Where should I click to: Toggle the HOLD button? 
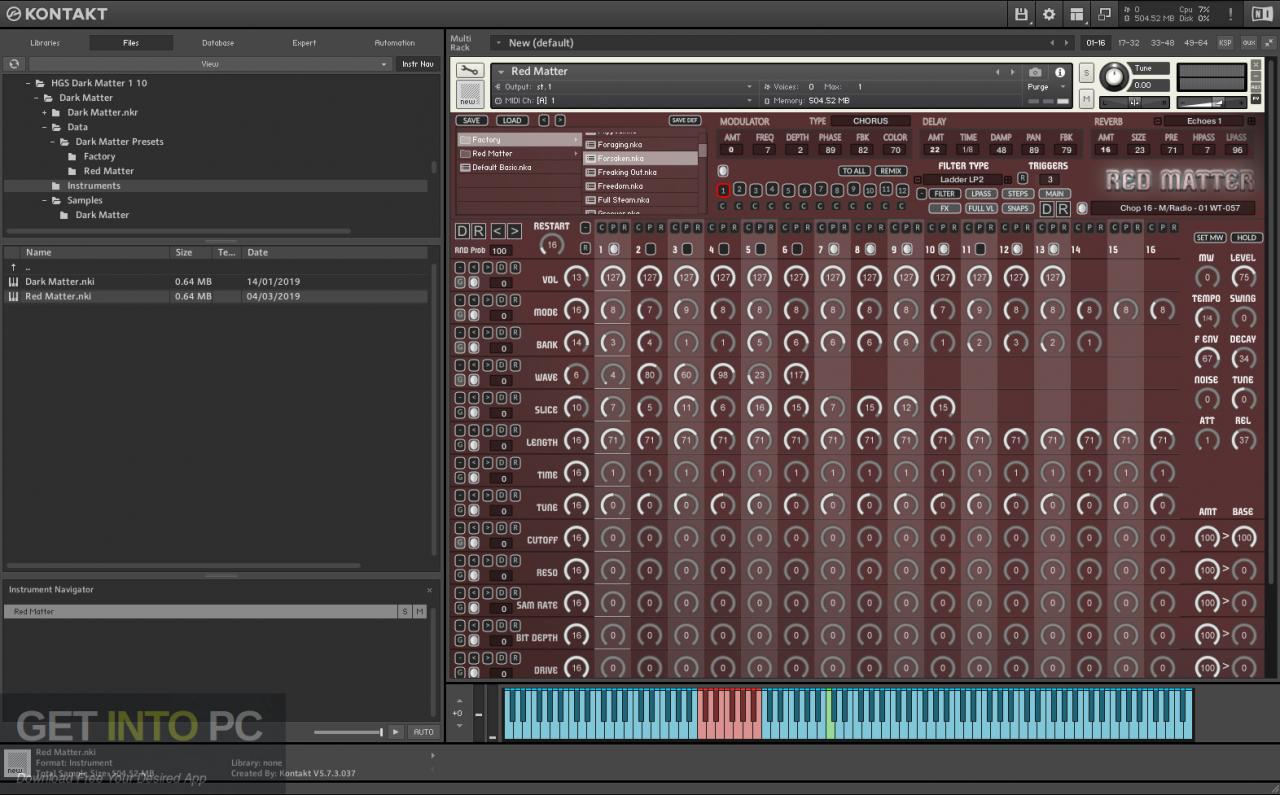point(1246,238)
